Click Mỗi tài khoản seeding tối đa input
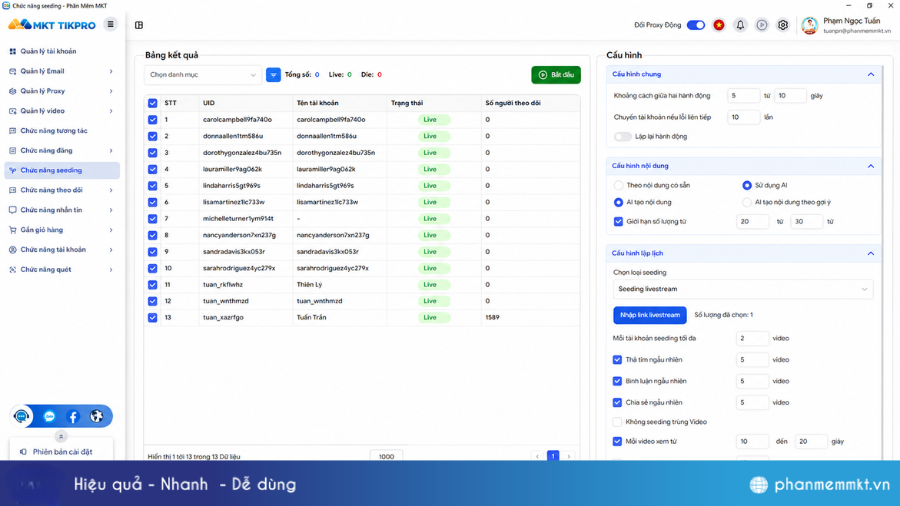900x506 pixels. point(752,338)
